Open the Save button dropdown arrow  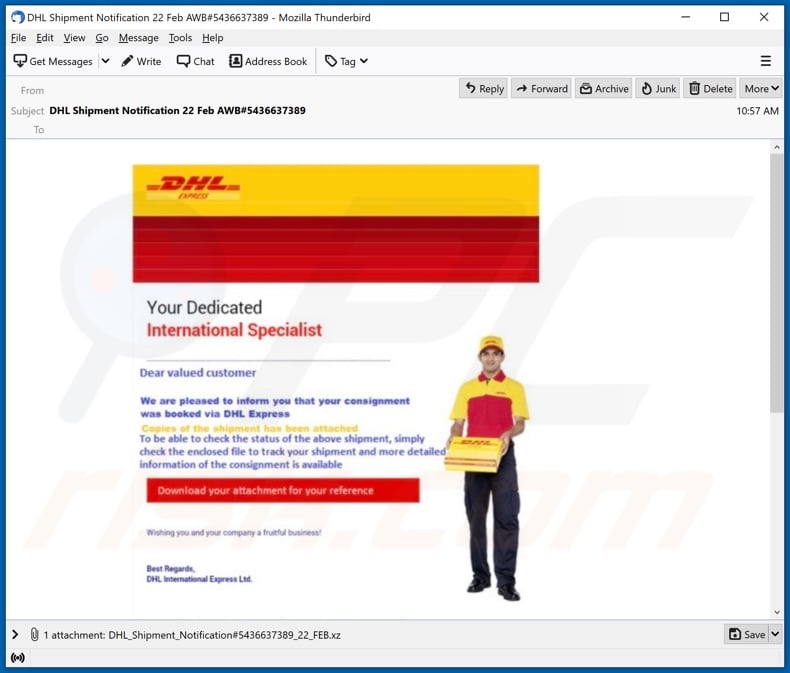point(775,635)
